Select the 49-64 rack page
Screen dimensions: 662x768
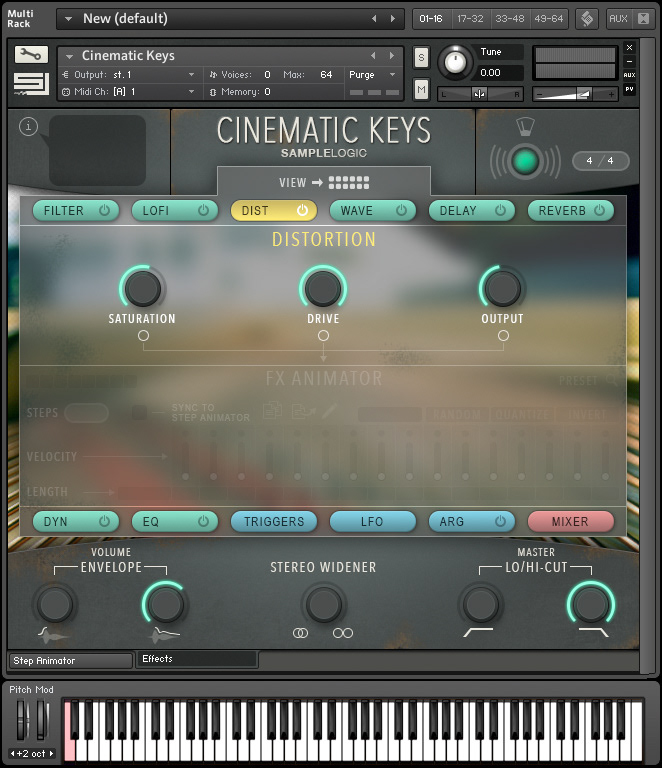click(548, 19)
